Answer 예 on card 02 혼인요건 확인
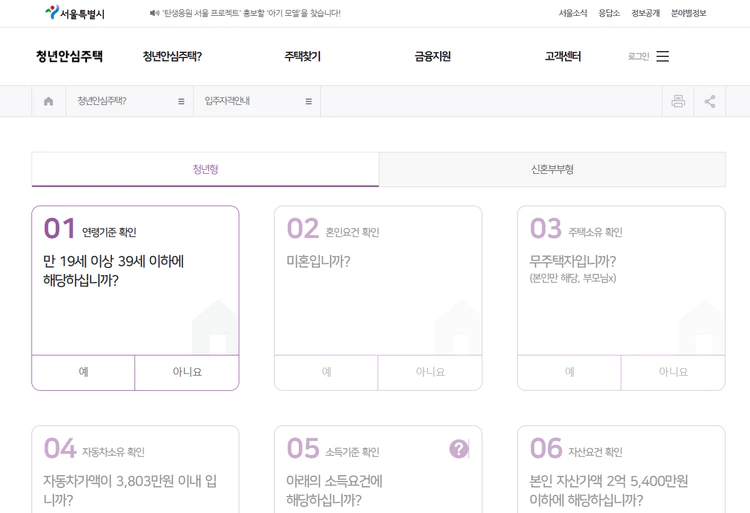This screenshot has height=513, width=750. click(x=326, y=372)
